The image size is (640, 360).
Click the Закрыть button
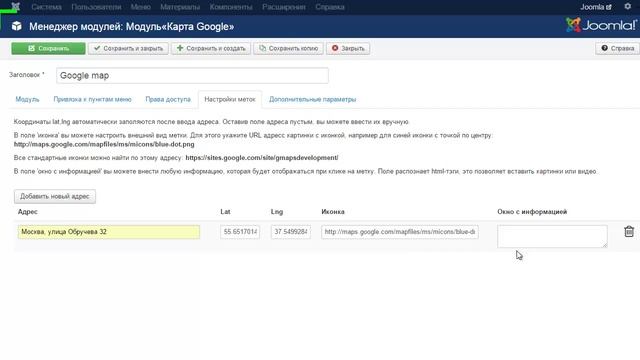(348, 48)
